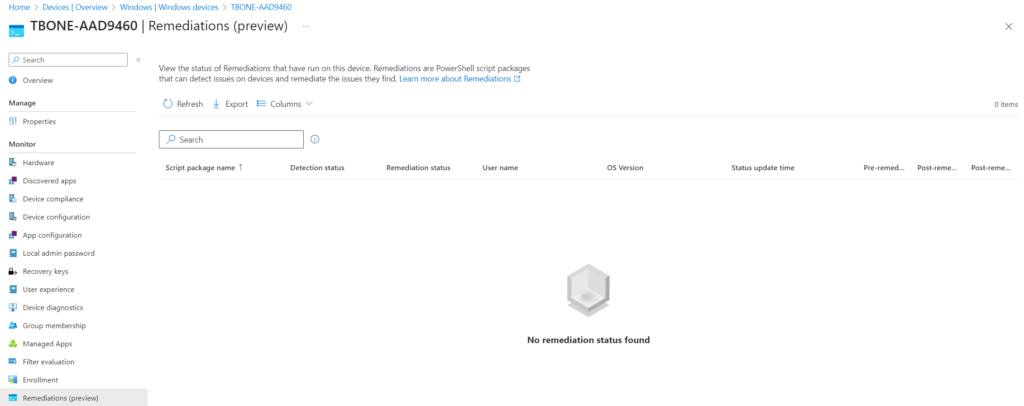The width and height of the screenshot is (1024, 406).
Task: Sort by OS Version column header
Action: coord(625,168)
